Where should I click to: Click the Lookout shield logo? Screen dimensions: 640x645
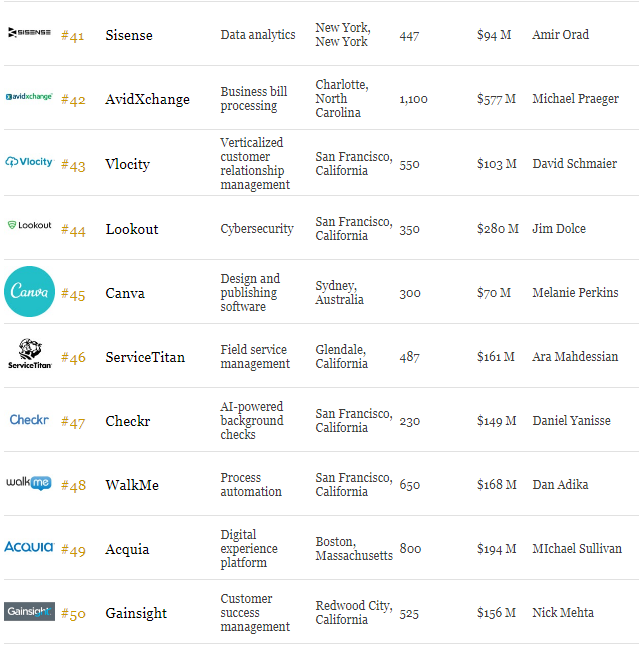click(x=29, y=225)
